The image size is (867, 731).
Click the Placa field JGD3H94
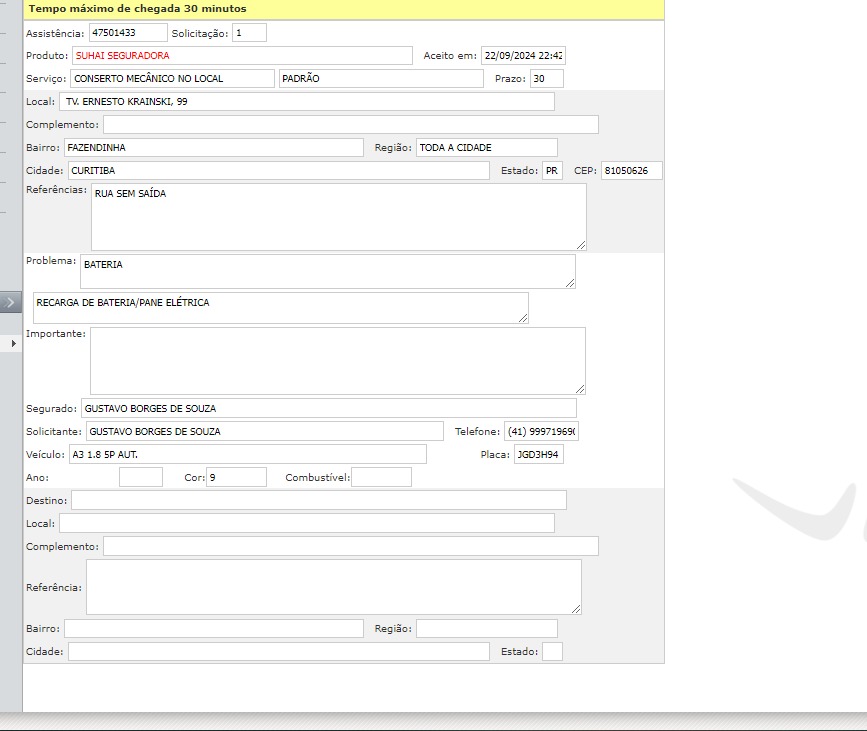point(538,455)
